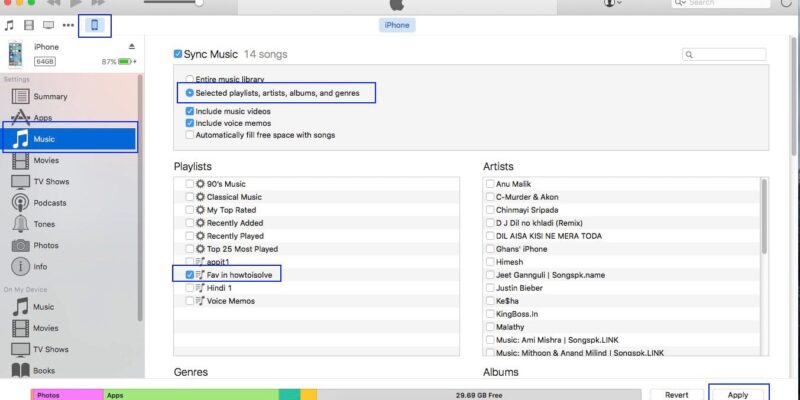Screen dimensions: 800x400
Task: Open Info in the Settings sidebar
Action: (40, 266)
